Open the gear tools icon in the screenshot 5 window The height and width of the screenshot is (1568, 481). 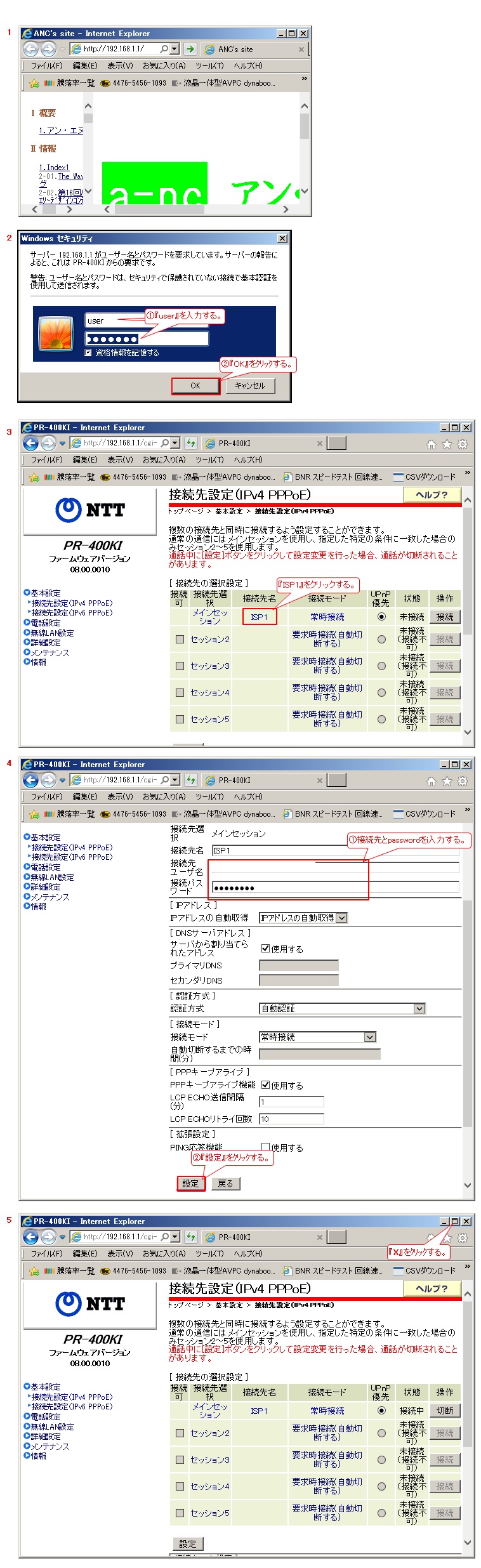click(x=463, y=1238)
